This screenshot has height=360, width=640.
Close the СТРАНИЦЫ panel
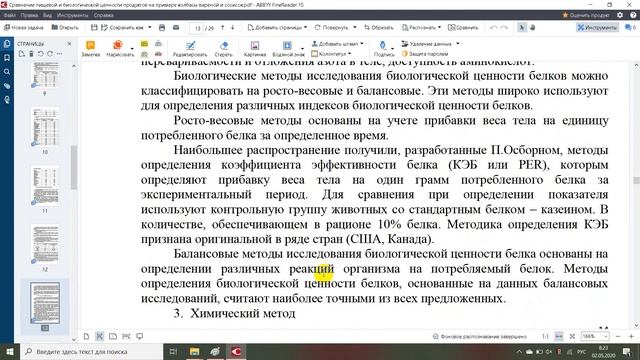point(69,43)
